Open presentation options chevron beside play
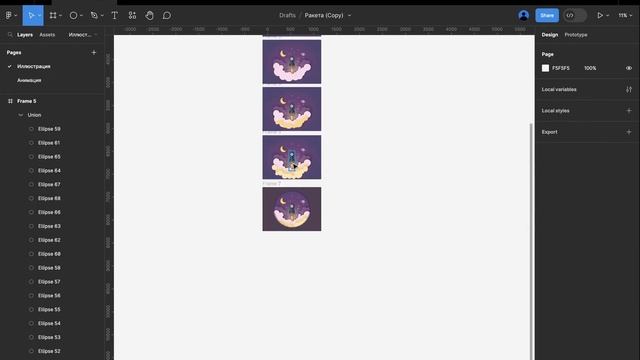Image resolution: width=640 pixels, height=360 pixels. pos(608,16)
